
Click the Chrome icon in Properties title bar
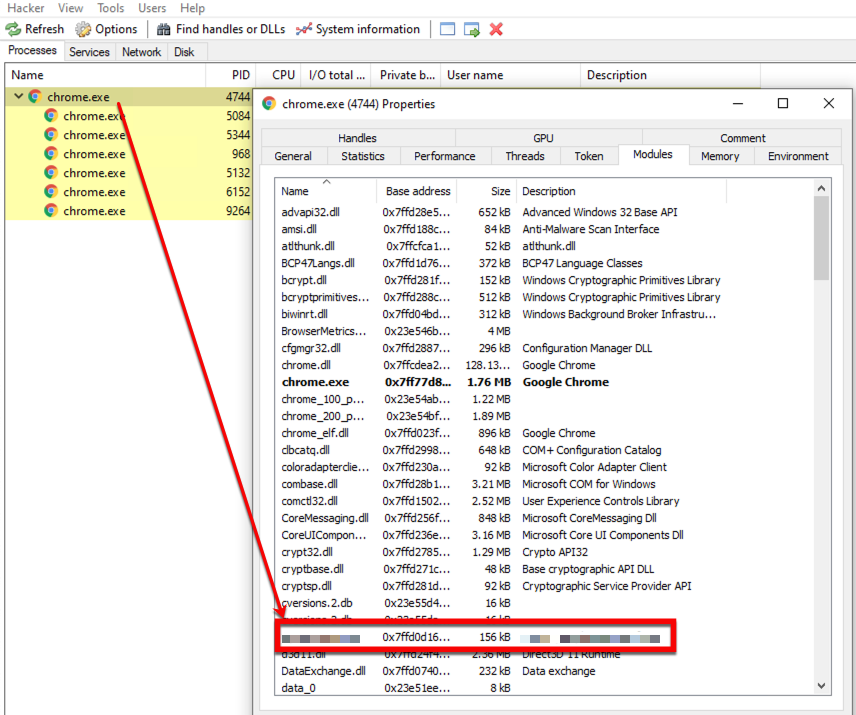[269, 104]
